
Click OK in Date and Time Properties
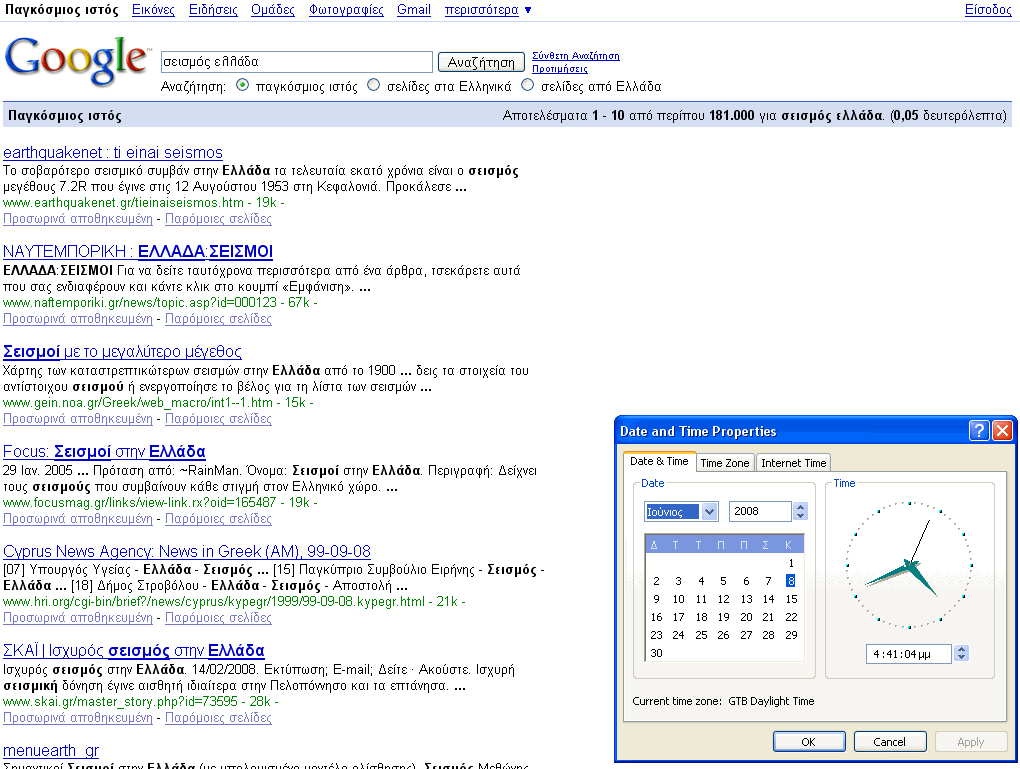[x=809, y=742]
